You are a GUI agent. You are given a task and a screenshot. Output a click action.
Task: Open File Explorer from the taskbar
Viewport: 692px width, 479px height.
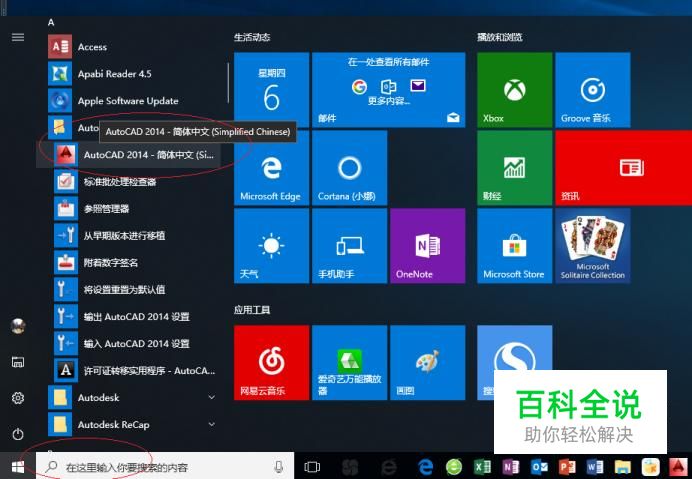(623, 467)
